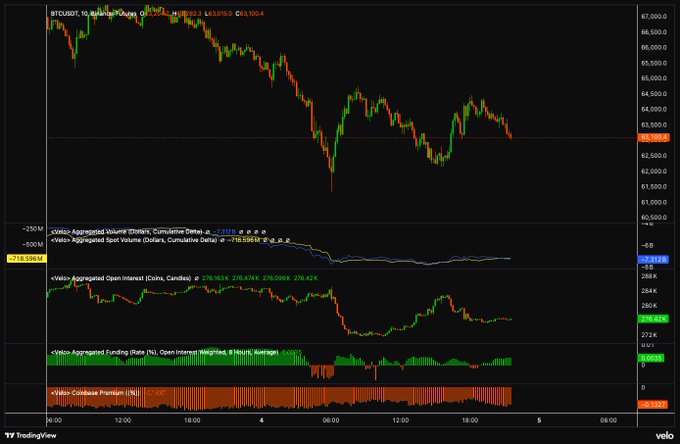
Task: Click the date 4 marker on time axis
Action: tap(262, 420)
